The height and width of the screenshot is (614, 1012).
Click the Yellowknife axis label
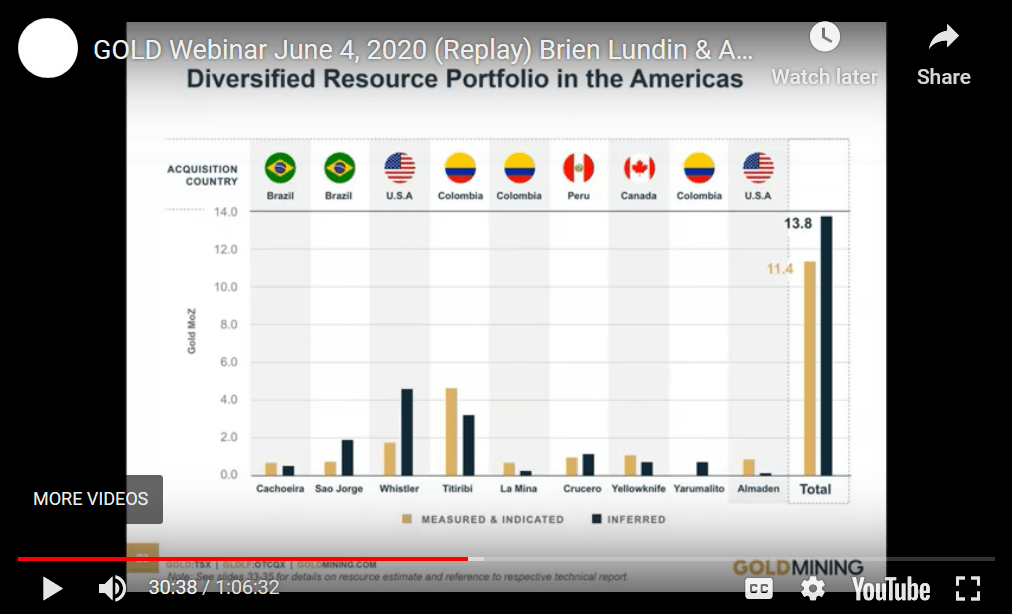[638, 489]
